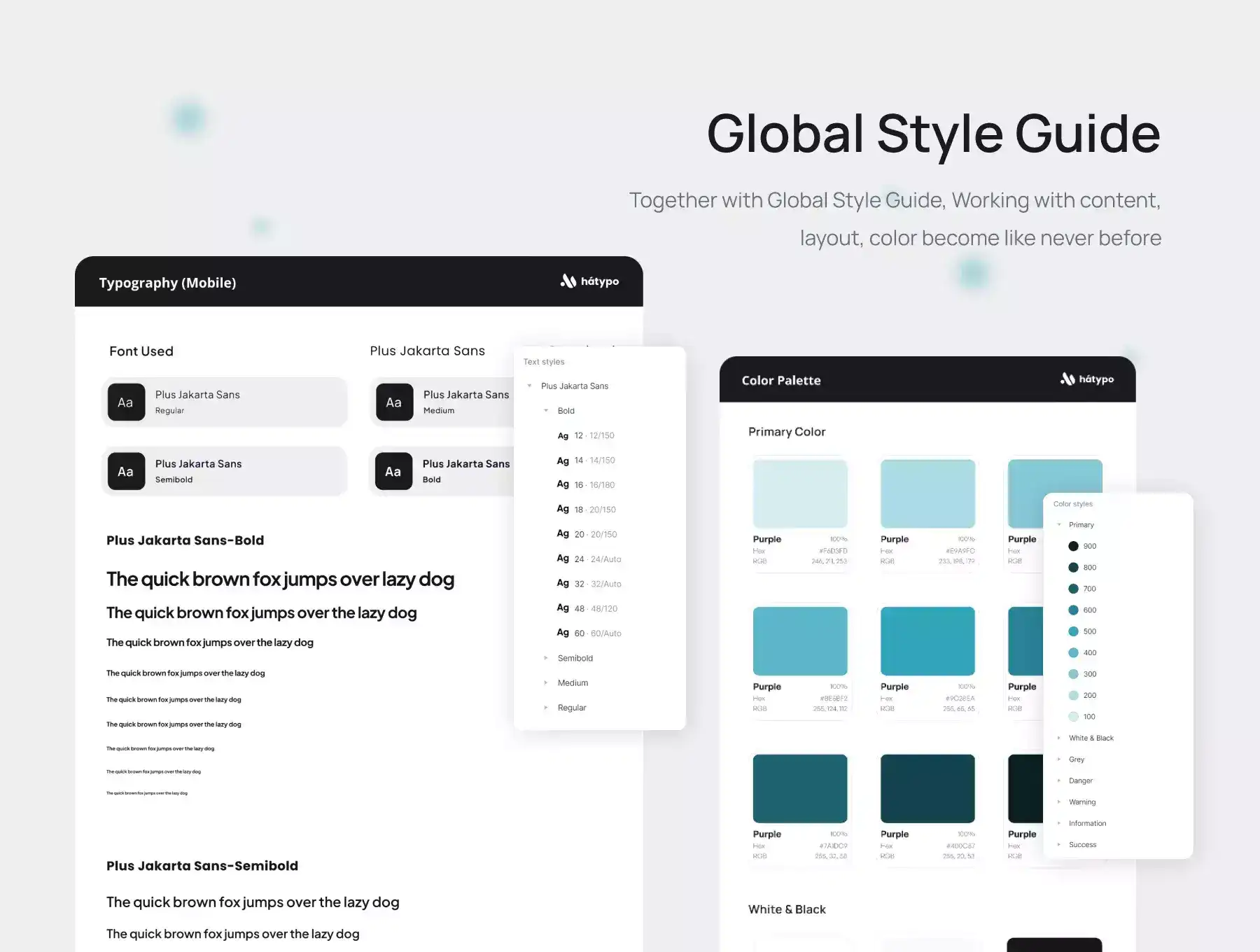1260x952 pixels.
Task: Expand the White & Black color group
Action: coord(1059,738)
